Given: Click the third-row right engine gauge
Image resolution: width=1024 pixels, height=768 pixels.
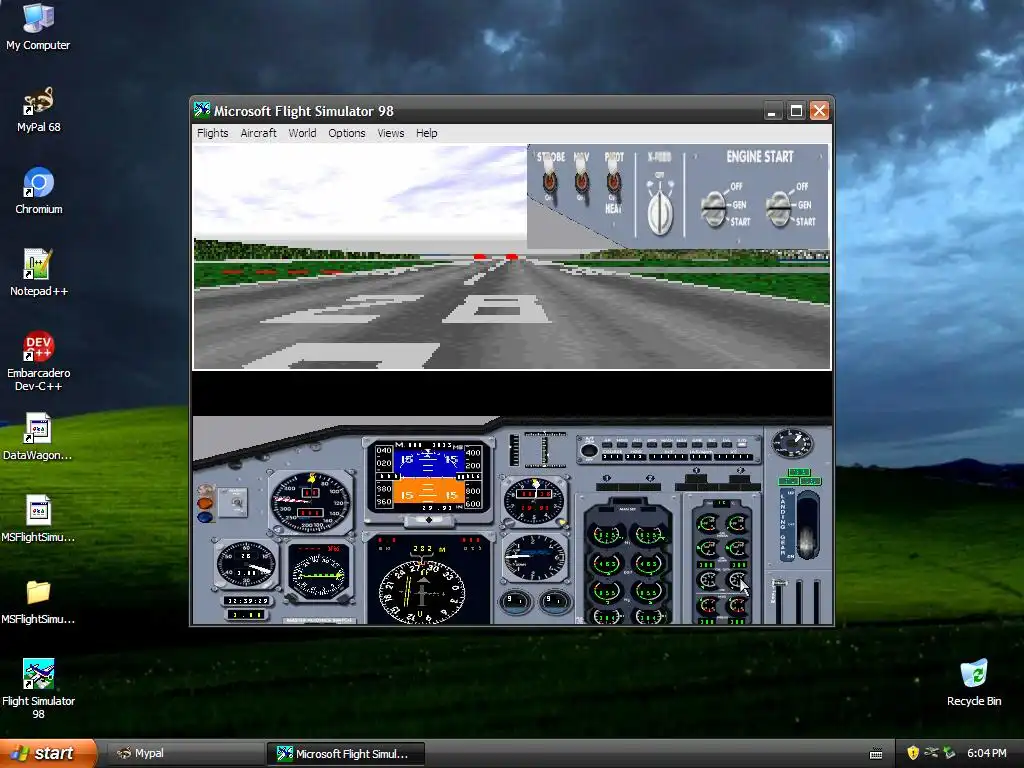Looking at the screenshot, I should click(649, 592).
